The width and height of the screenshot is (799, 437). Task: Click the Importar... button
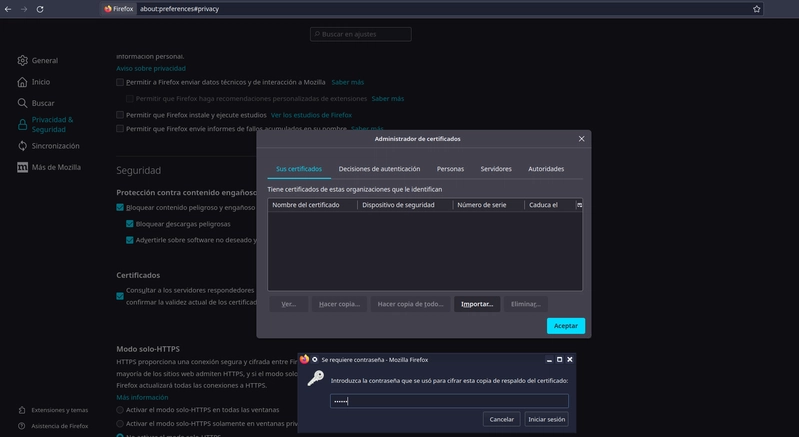(477, 304)
